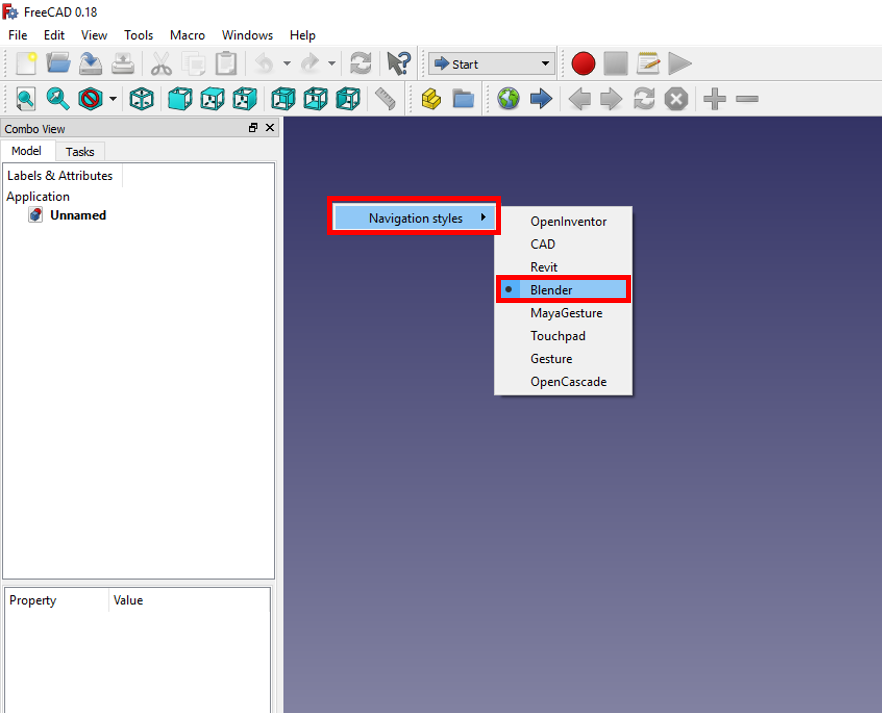Switch to the Tasks tab
Viewport: 882px width, 713px height.
(80, 152)
